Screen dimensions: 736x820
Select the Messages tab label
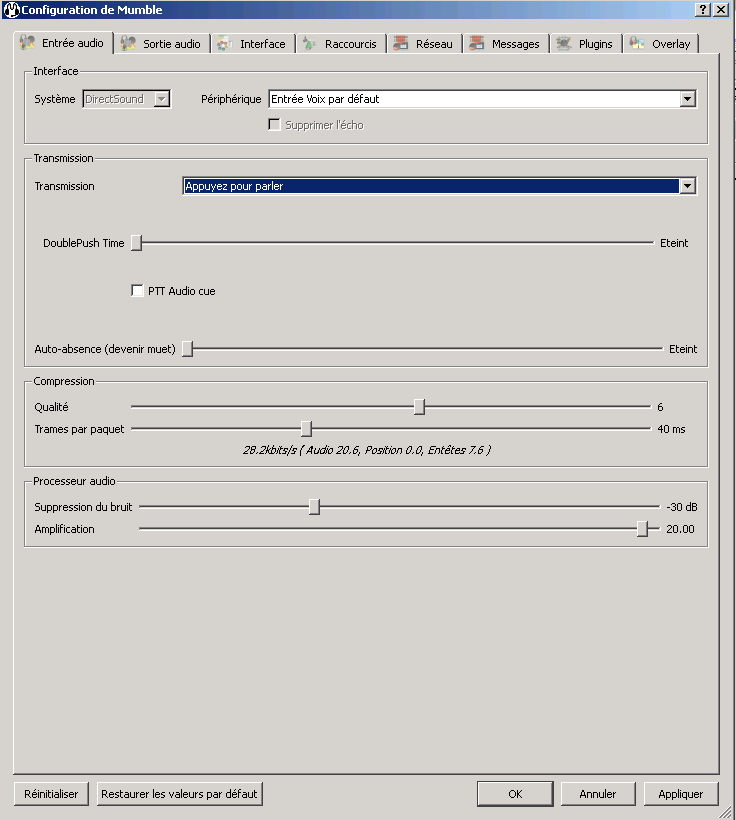tap(515, 44)
